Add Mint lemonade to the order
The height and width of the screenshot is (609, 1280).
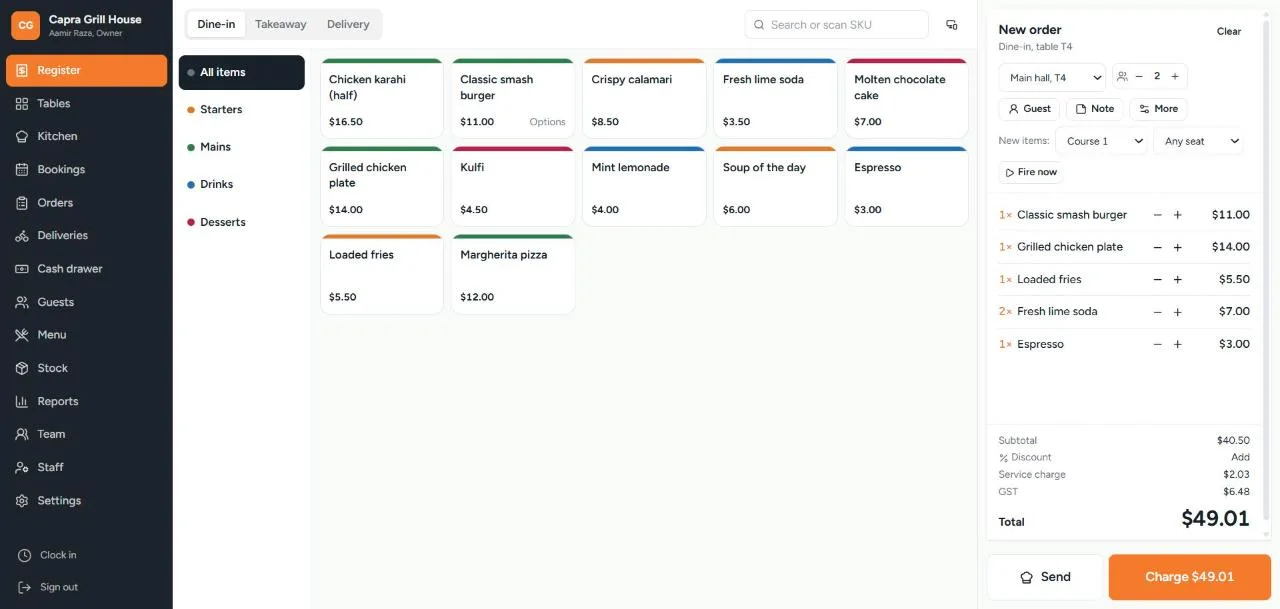click(x=644, y=186)
